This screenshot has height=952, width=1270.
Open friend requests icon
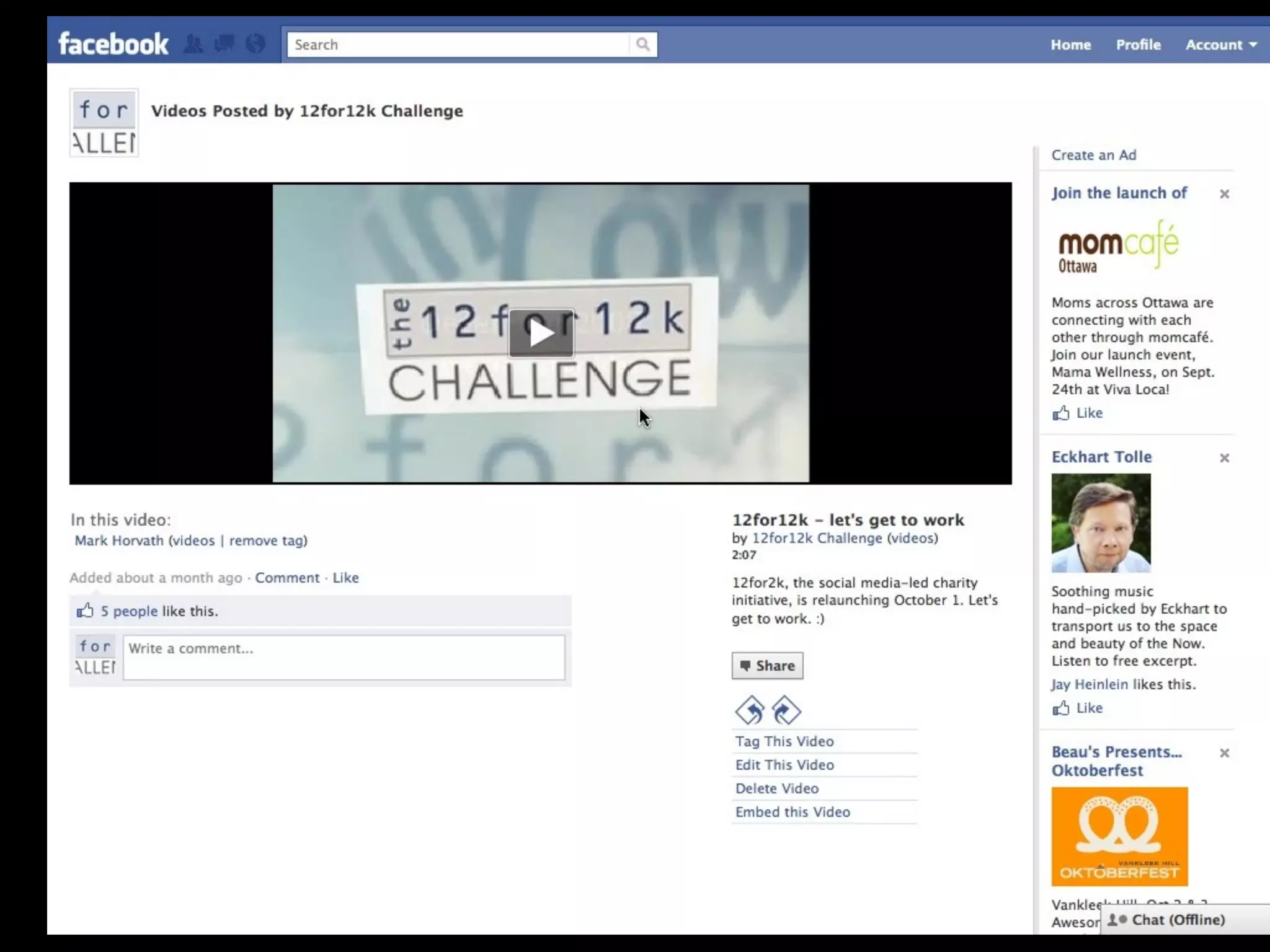coord(193,44)
